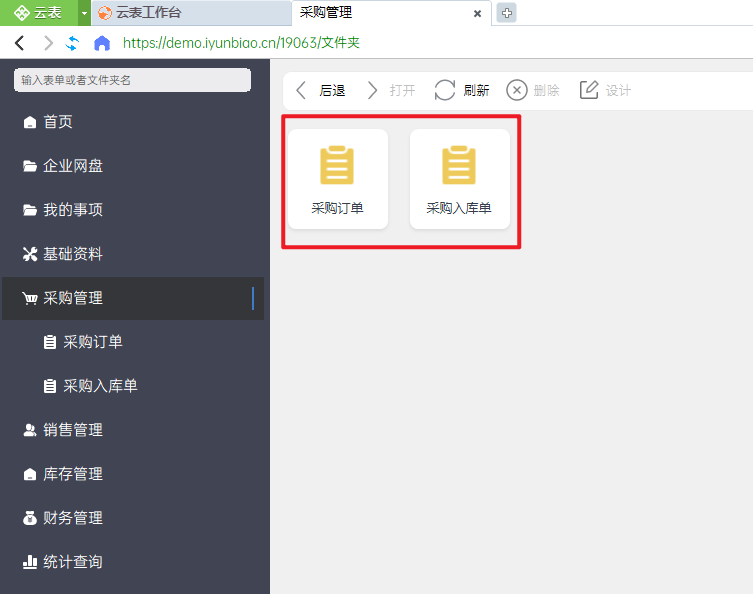Click the 企业网盘 folder icon
Image resolution: width=753 pixels, height=594 pixels.
(x=30, y=166)
